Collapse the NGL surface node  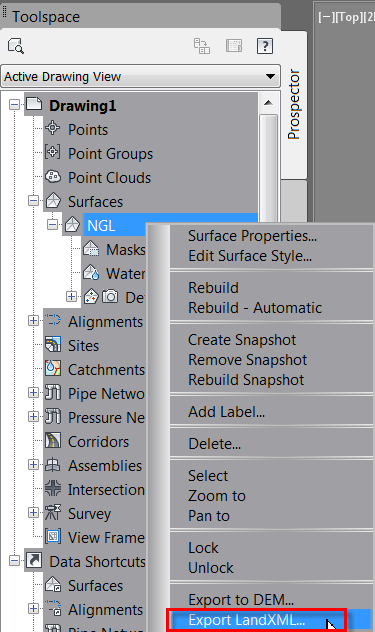click(52, 225)
